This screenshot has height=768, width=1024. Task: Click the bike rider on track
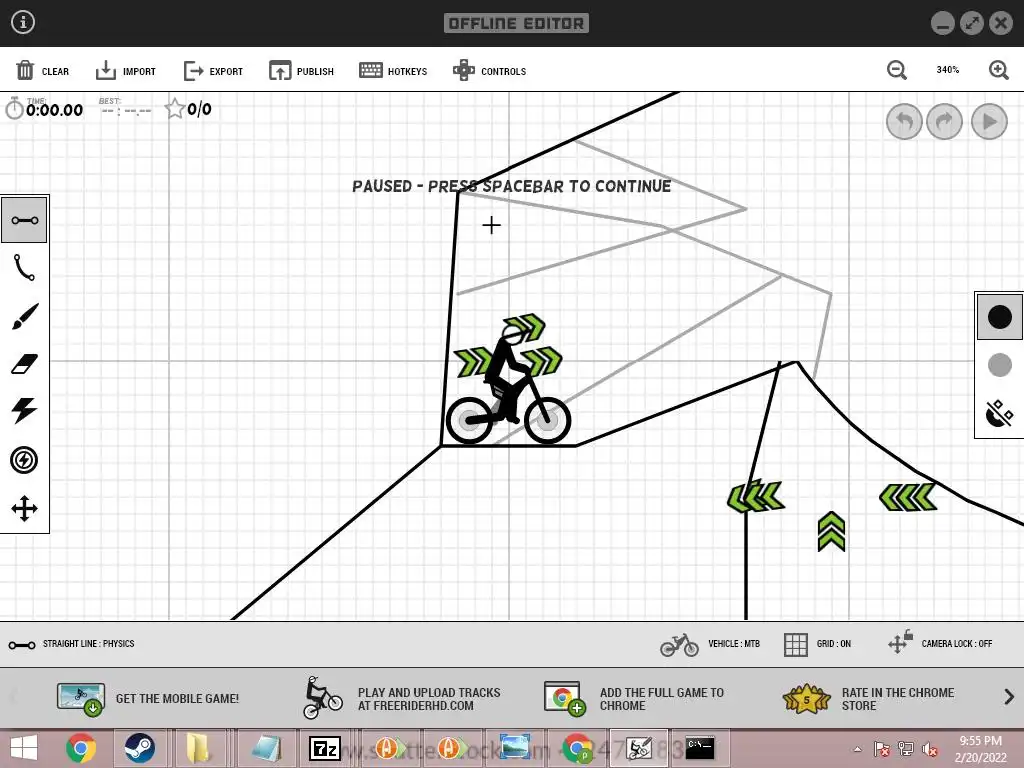[x=508, y=385]
